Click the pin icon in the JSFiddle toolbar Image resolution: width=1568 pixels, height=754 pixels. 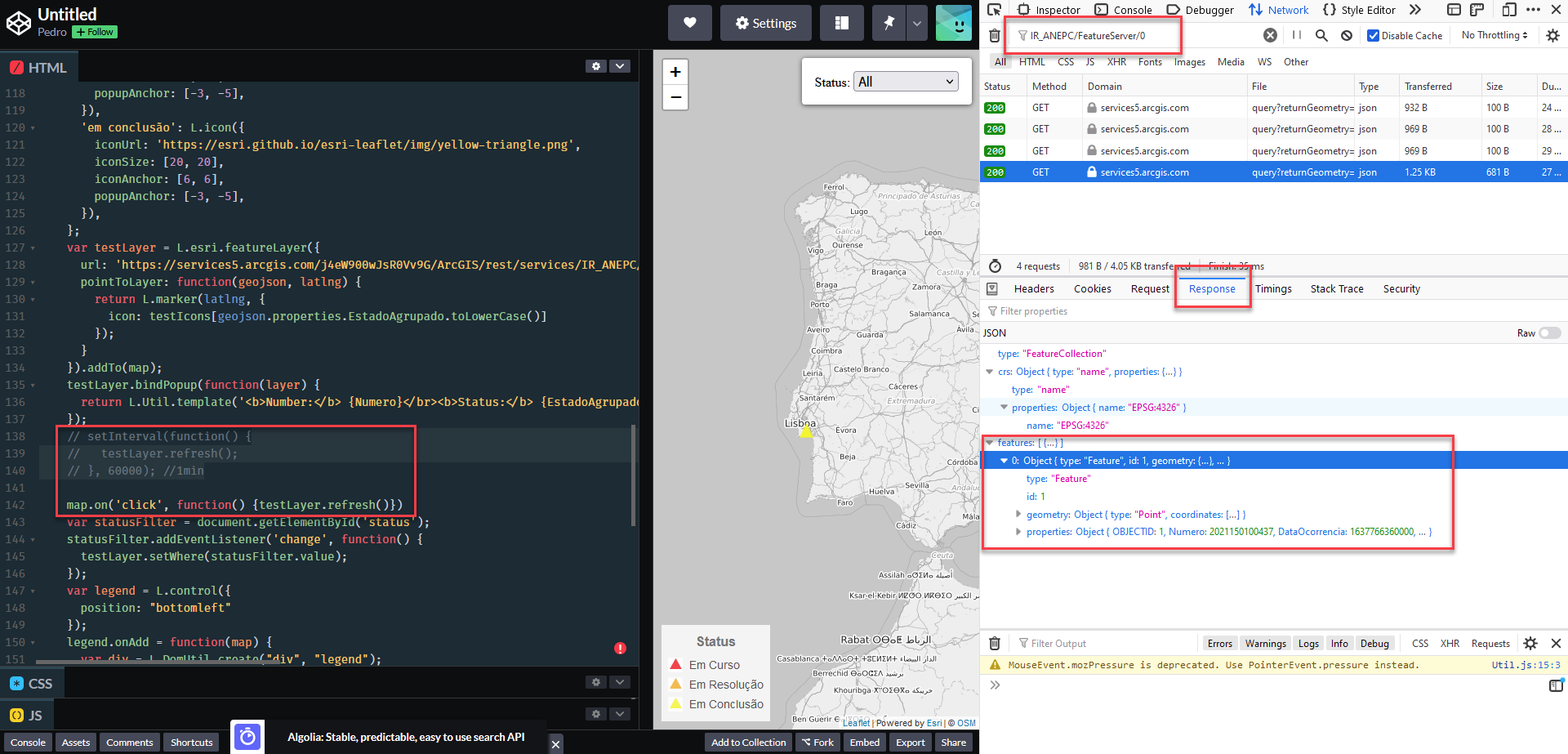point(889,22)
